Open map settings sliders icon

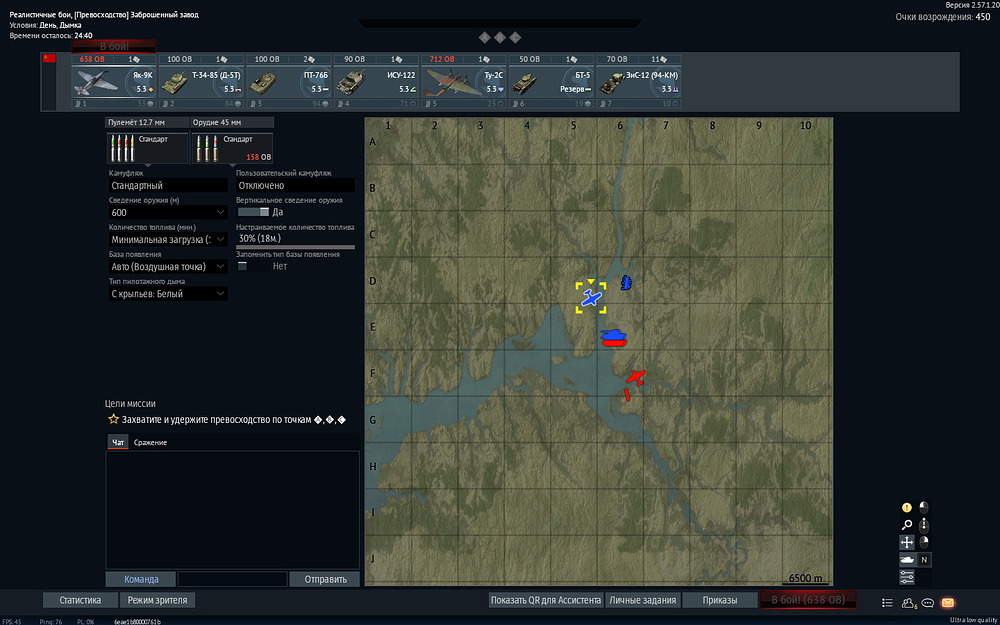click(906, 577)
